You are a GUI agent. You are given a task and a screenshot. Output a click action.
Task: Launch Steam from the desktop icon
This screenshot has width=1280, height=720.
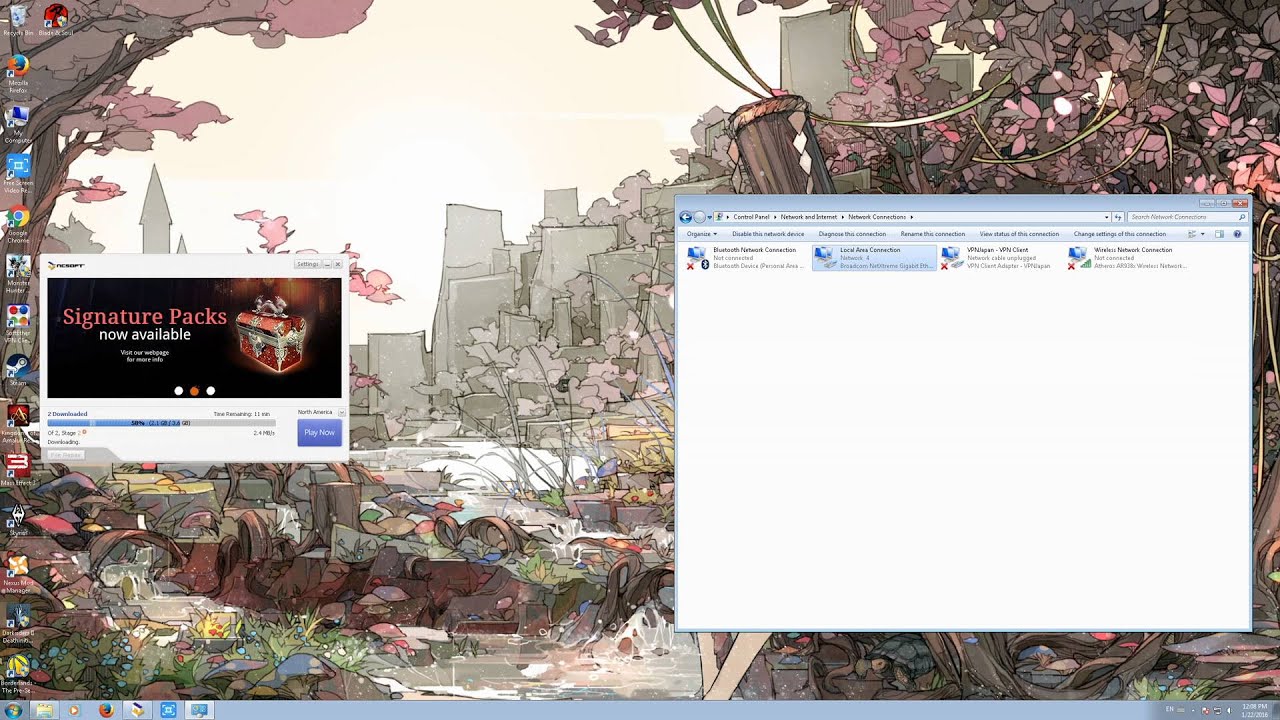(x=18, y=370)
